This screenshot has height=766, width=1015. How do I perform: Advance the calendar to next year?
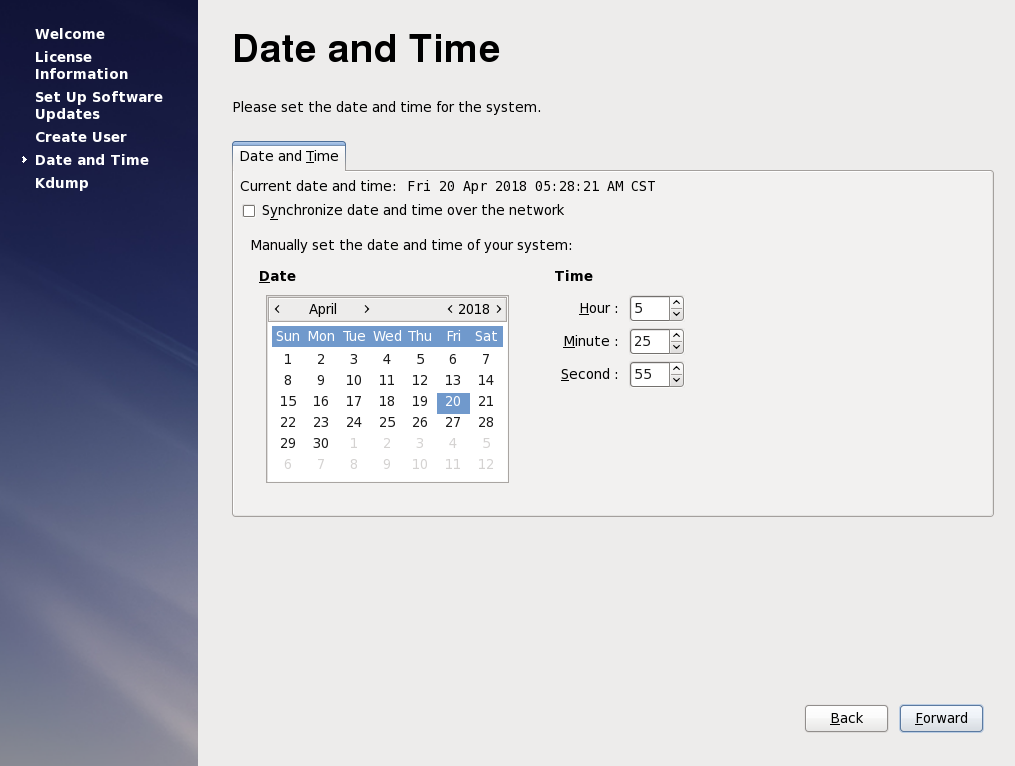point(498,309)
